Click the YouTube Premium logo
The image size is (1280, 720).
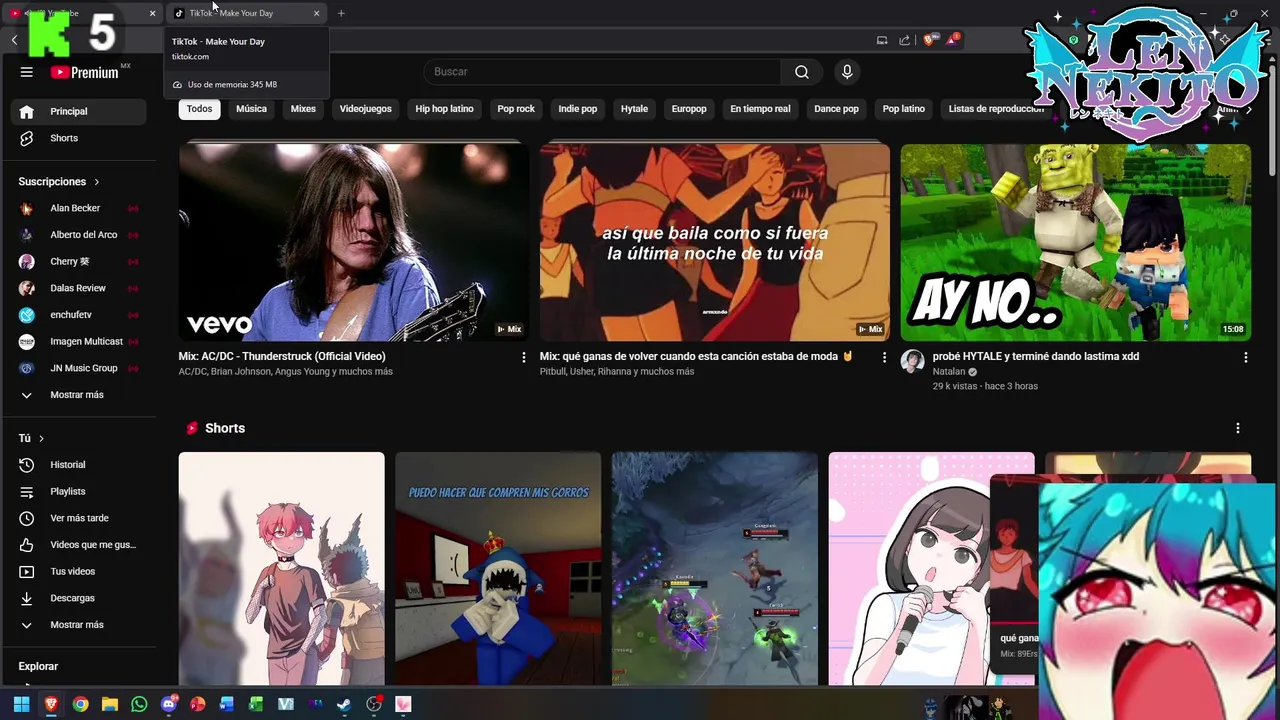(86, 72)
